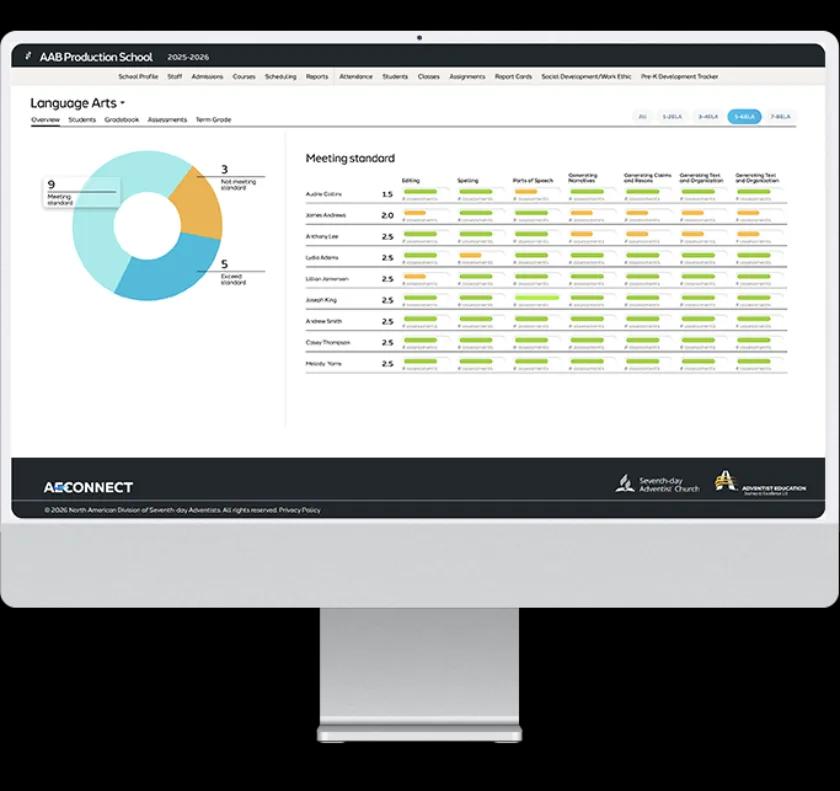This screenshot has height=791, width=840.
Task: Click the icon beside AAB Production School
Action: click(28, 57)
